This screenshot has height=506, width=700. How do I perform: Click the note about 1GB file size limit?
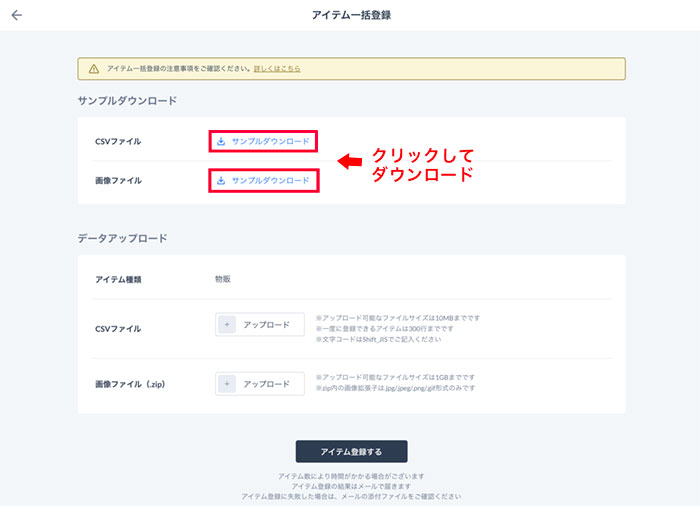click(x=395, y=377)
